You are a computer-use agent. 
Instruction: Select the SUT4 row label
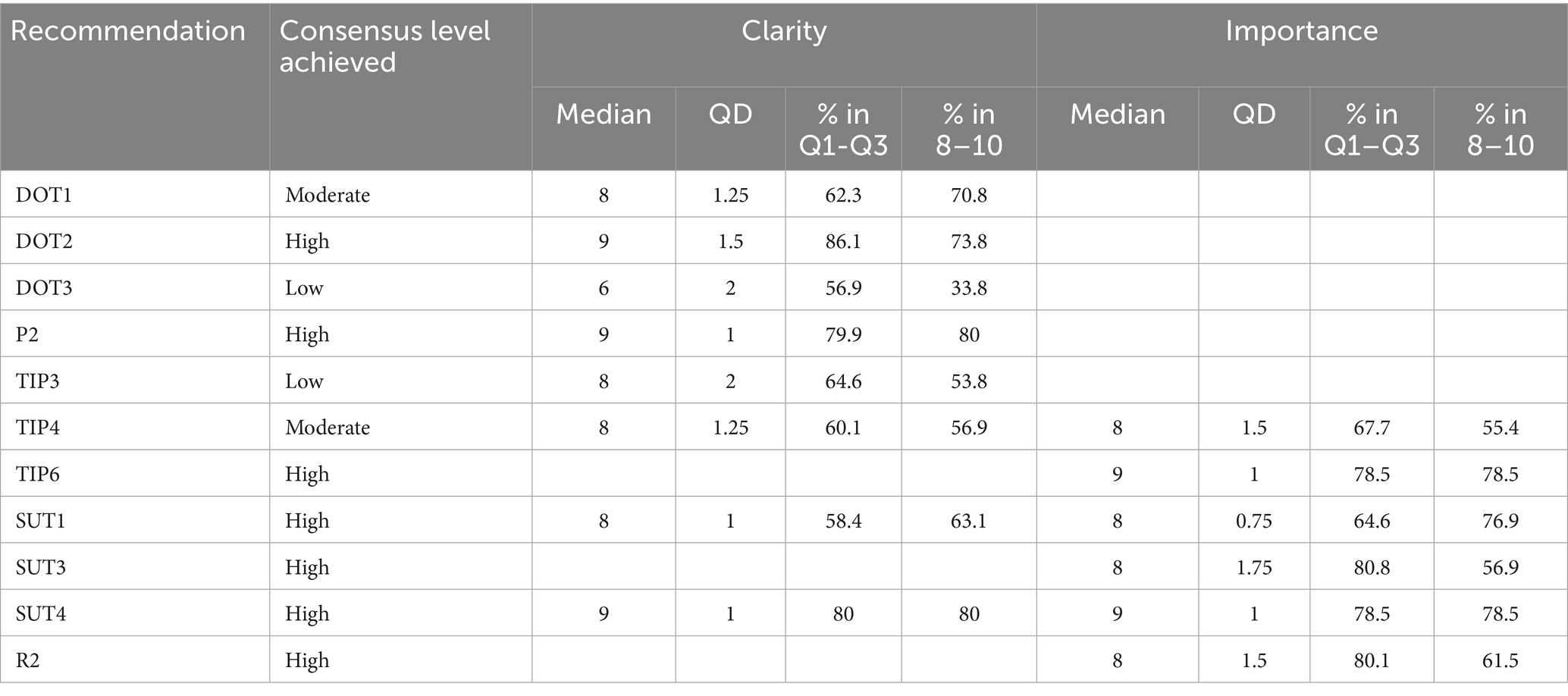pyautogui.click(x=41, y=613)
